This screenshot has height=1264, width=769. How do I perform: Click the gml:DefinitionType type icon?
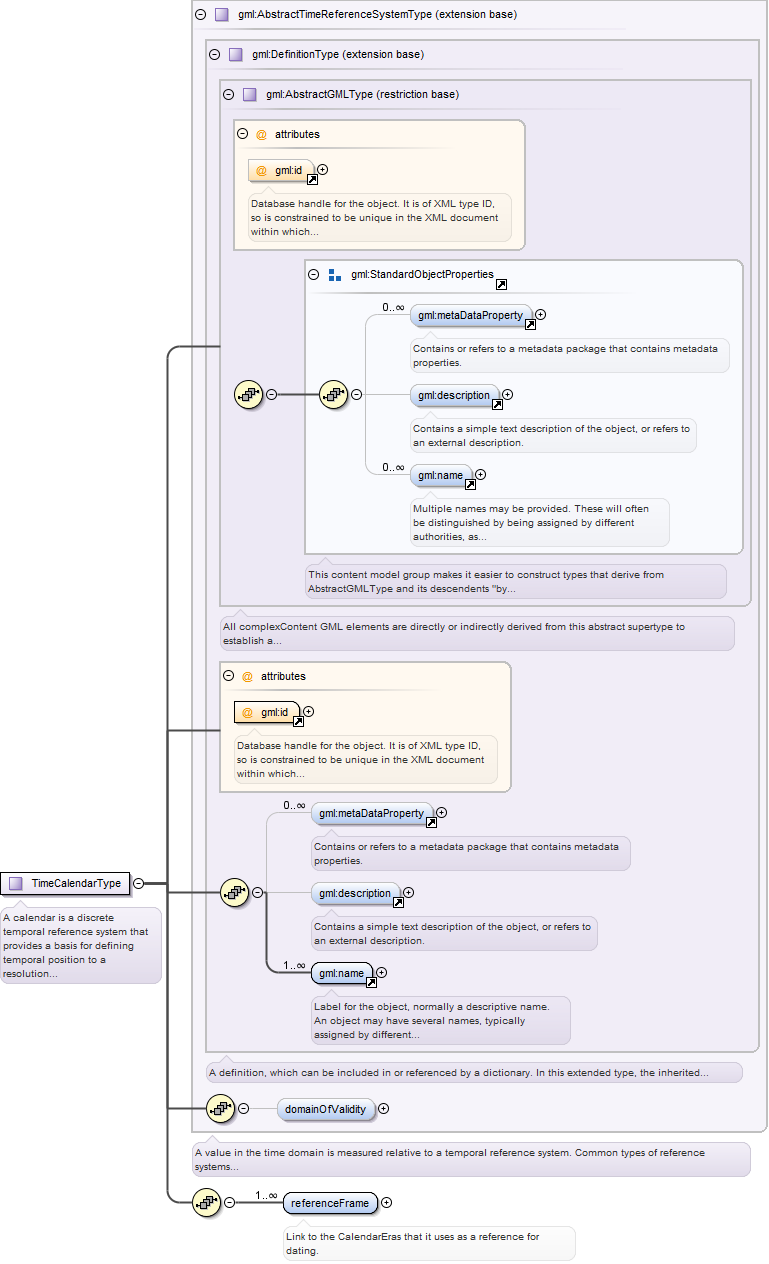click(x=236, y=55)
